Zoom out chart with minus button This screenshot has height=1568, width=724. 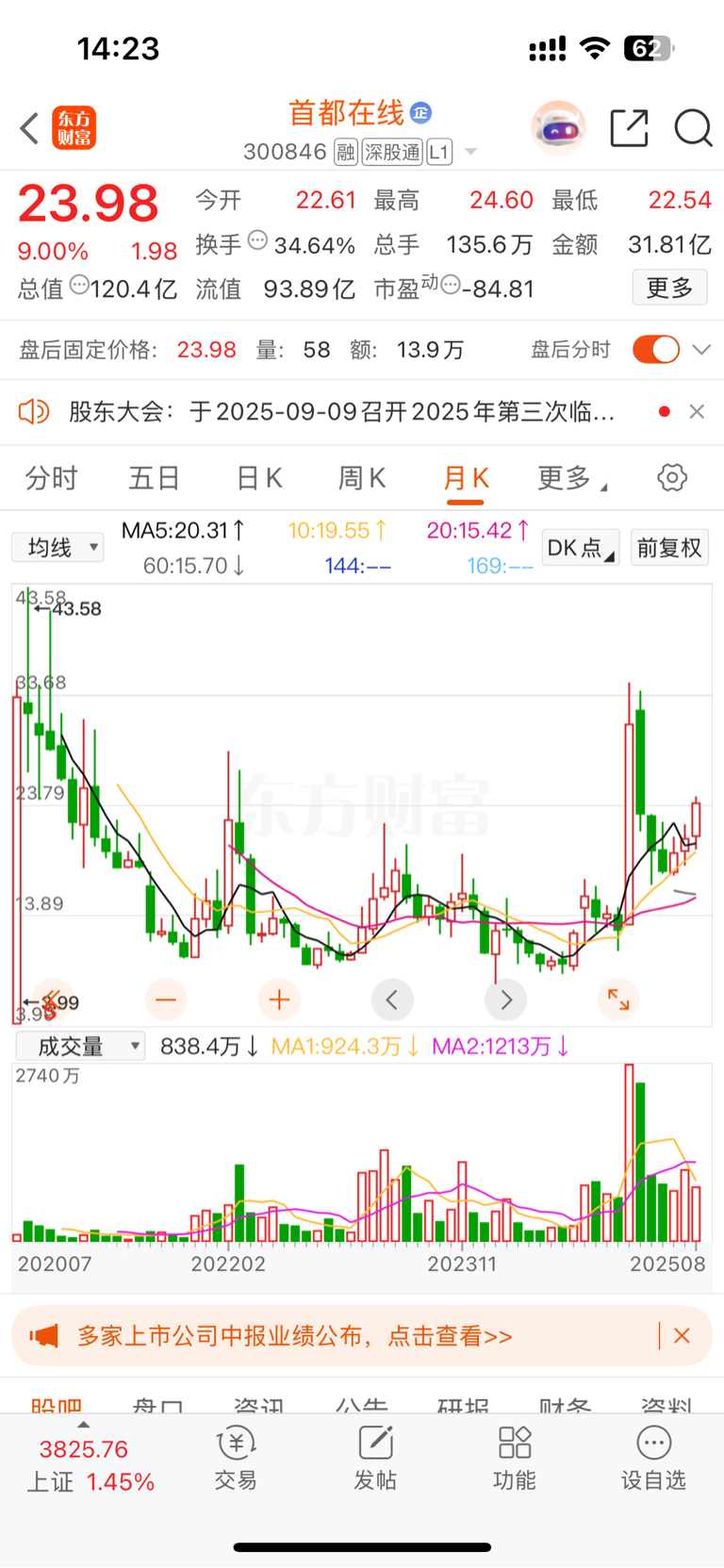point(166,999)
